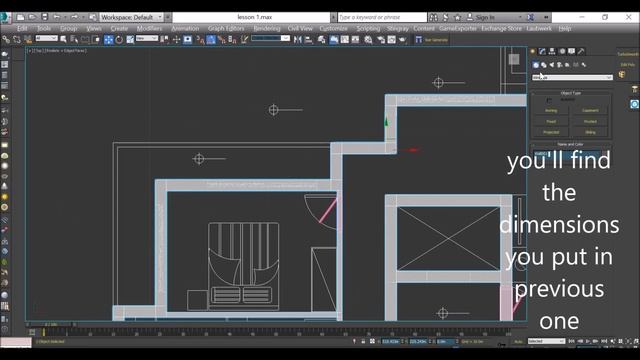Click the Fixed window button
The image size is (640, 360).
point(551,122)
